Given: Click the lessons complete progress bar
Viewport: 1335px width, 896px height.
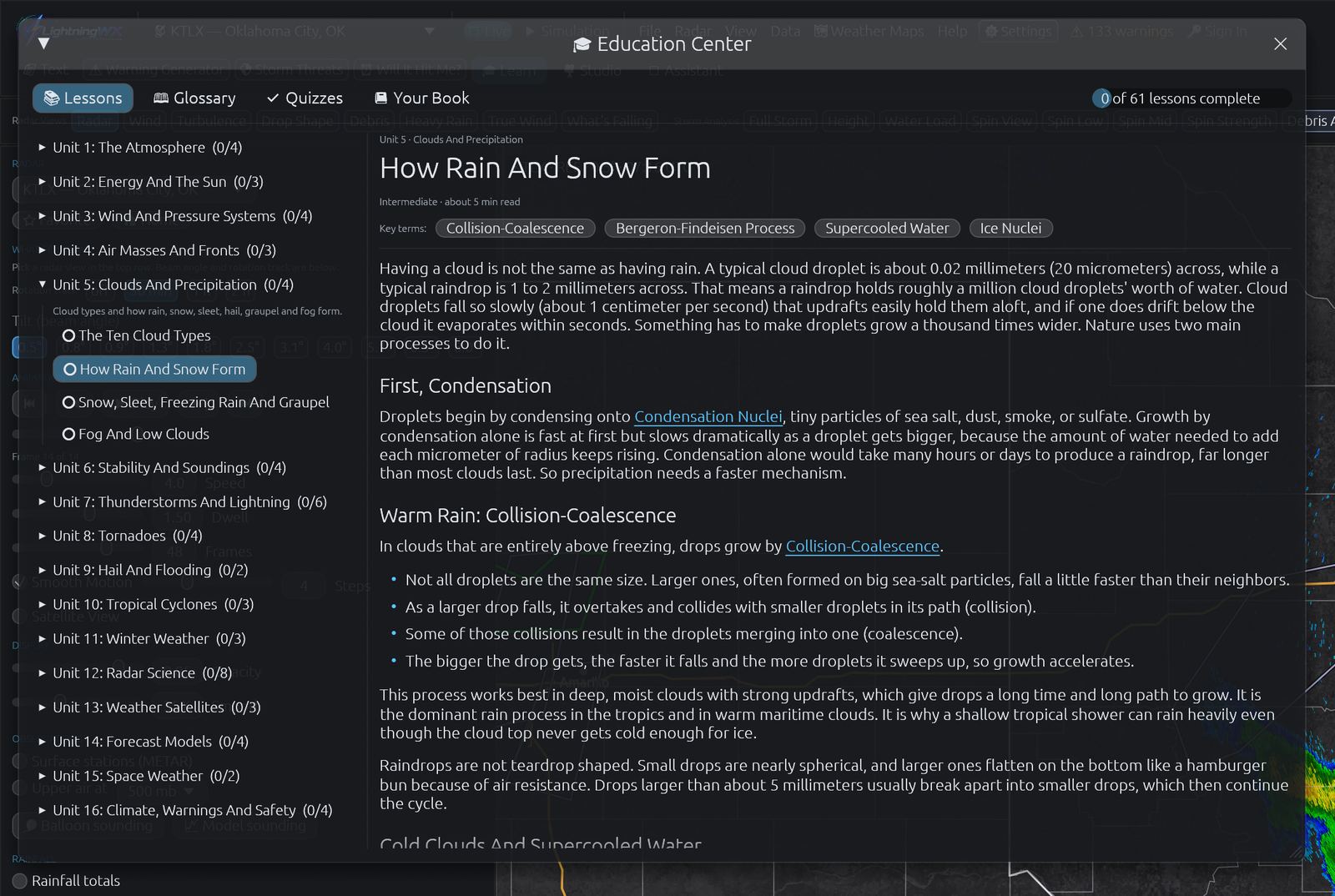Looking at the screenshot, I should click(x=1191, y=98).
